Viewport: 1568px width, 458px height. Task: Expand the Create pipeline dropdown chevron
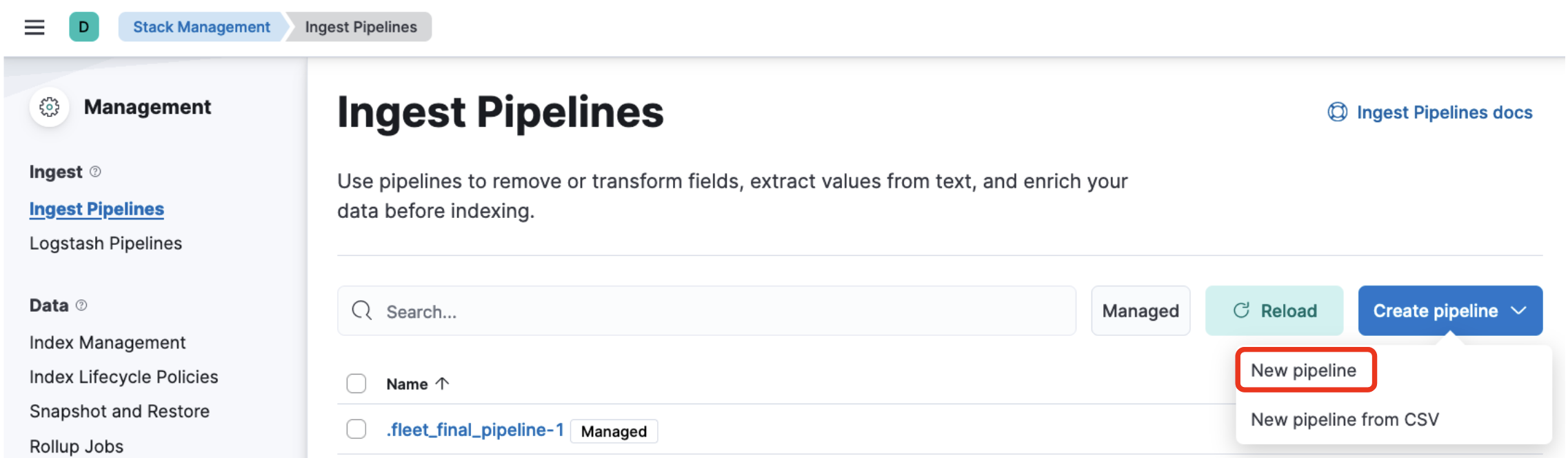click(x=1519, y=310)
